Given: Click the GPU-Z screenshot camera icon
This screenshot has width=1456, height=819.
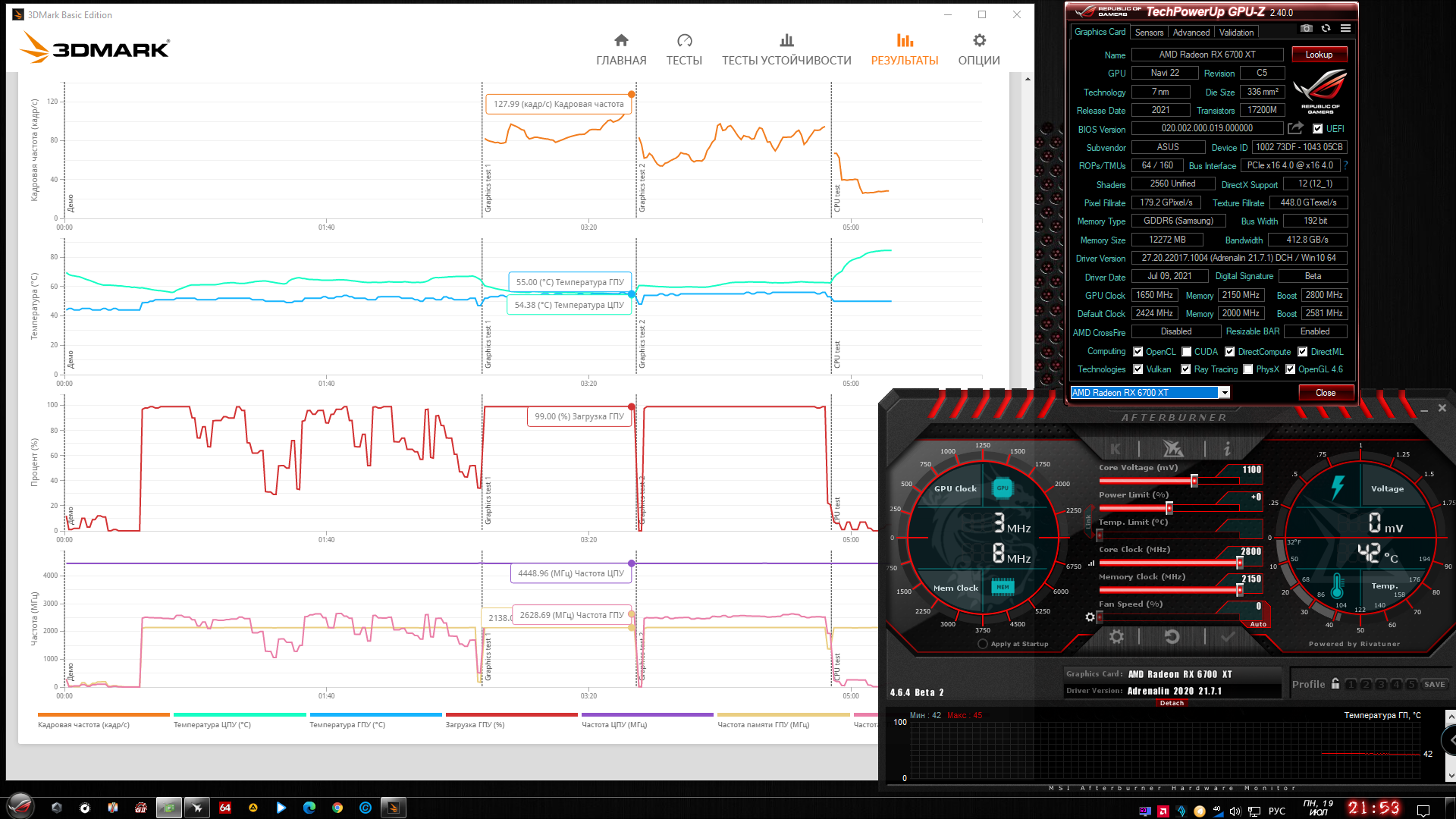Looking at the screenshot, I should (1306, 28).
